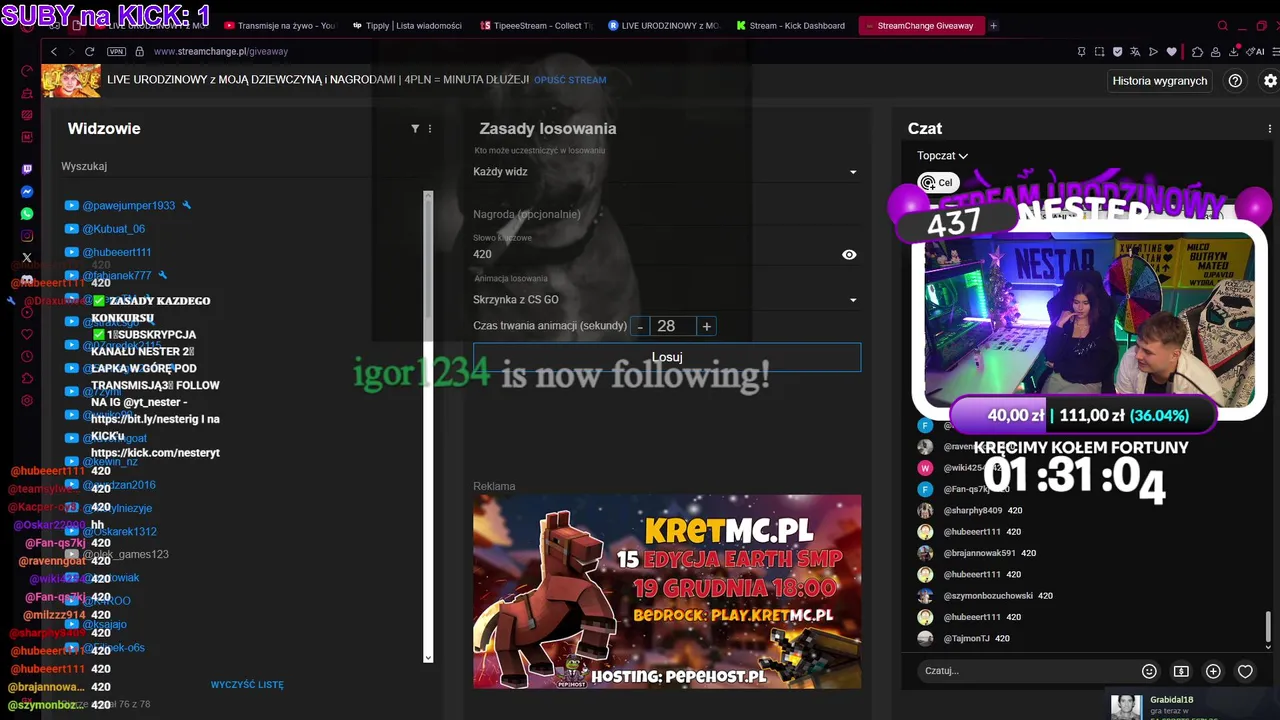Switch to 'Transmisje na żywo' YouTube tab
1280x720 pixels.
tap(280, 26)
